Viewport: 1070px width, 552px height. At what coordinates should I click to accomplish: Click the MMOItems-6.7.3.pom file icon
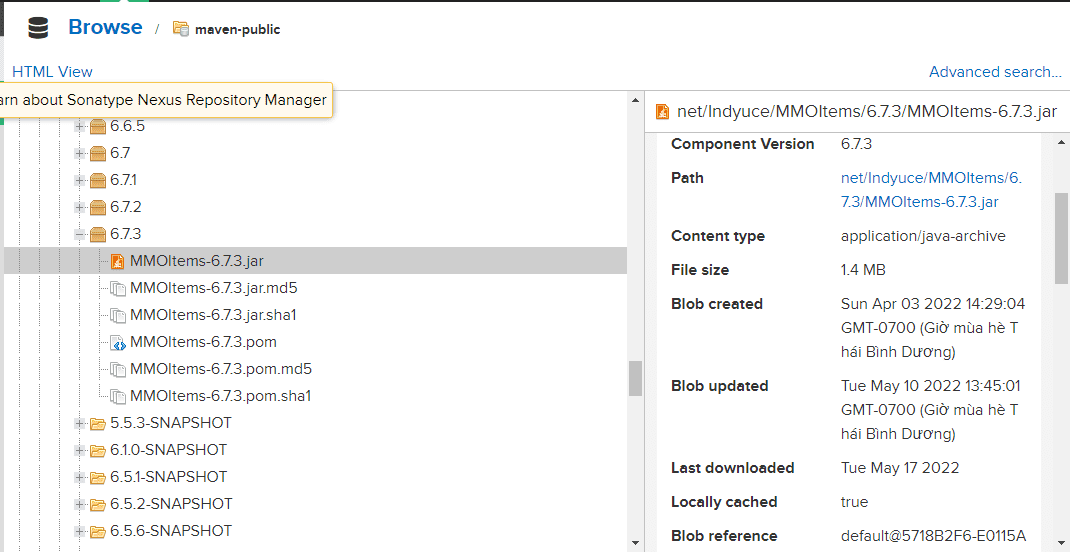coord(117,342)
